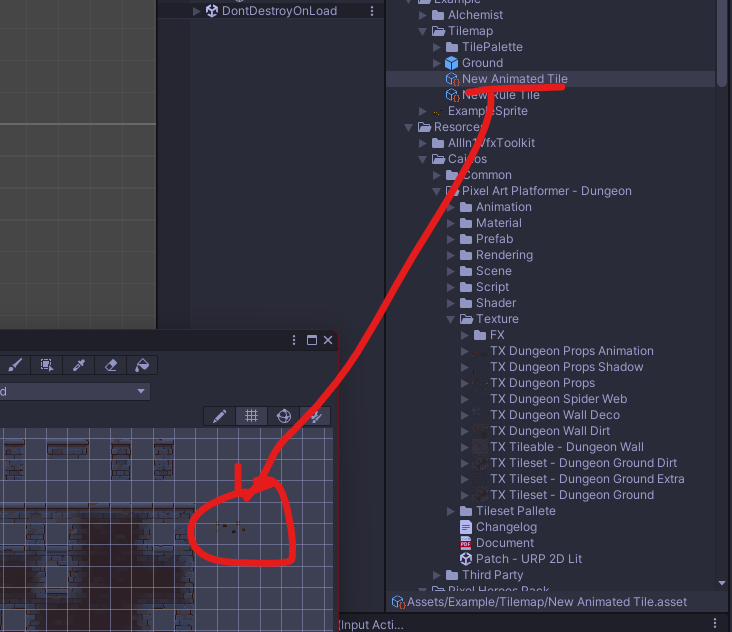Close the Tile Palette window

tap(328, 340)
